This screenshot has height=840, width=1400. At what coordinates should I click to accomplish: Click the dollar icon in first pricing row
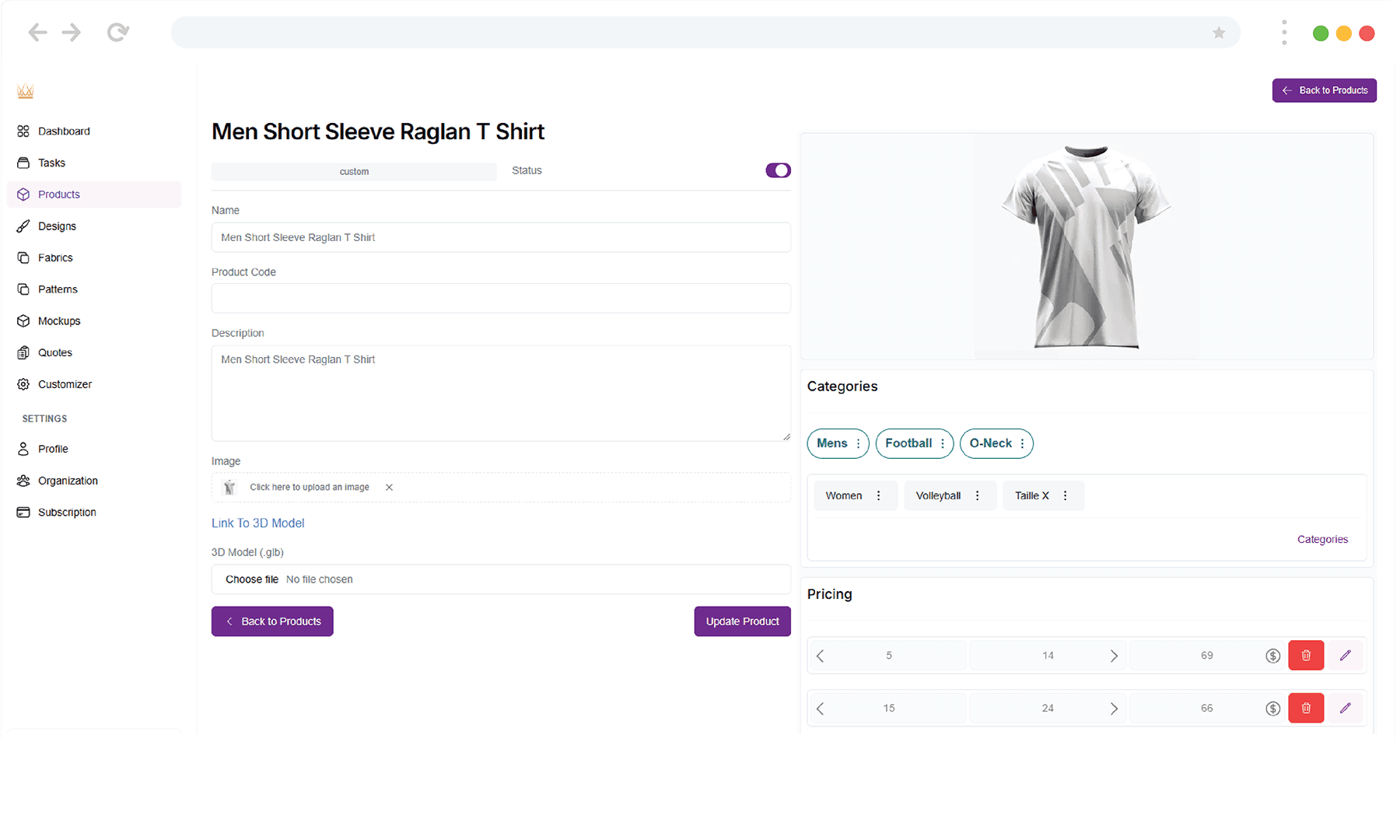(1272, 656)
